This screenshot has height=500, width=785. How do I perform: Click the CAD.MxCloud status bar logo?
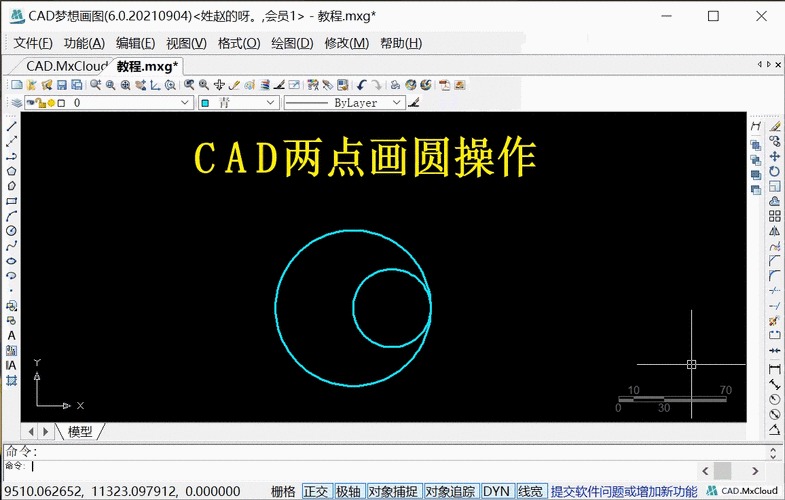pos(742,491)
